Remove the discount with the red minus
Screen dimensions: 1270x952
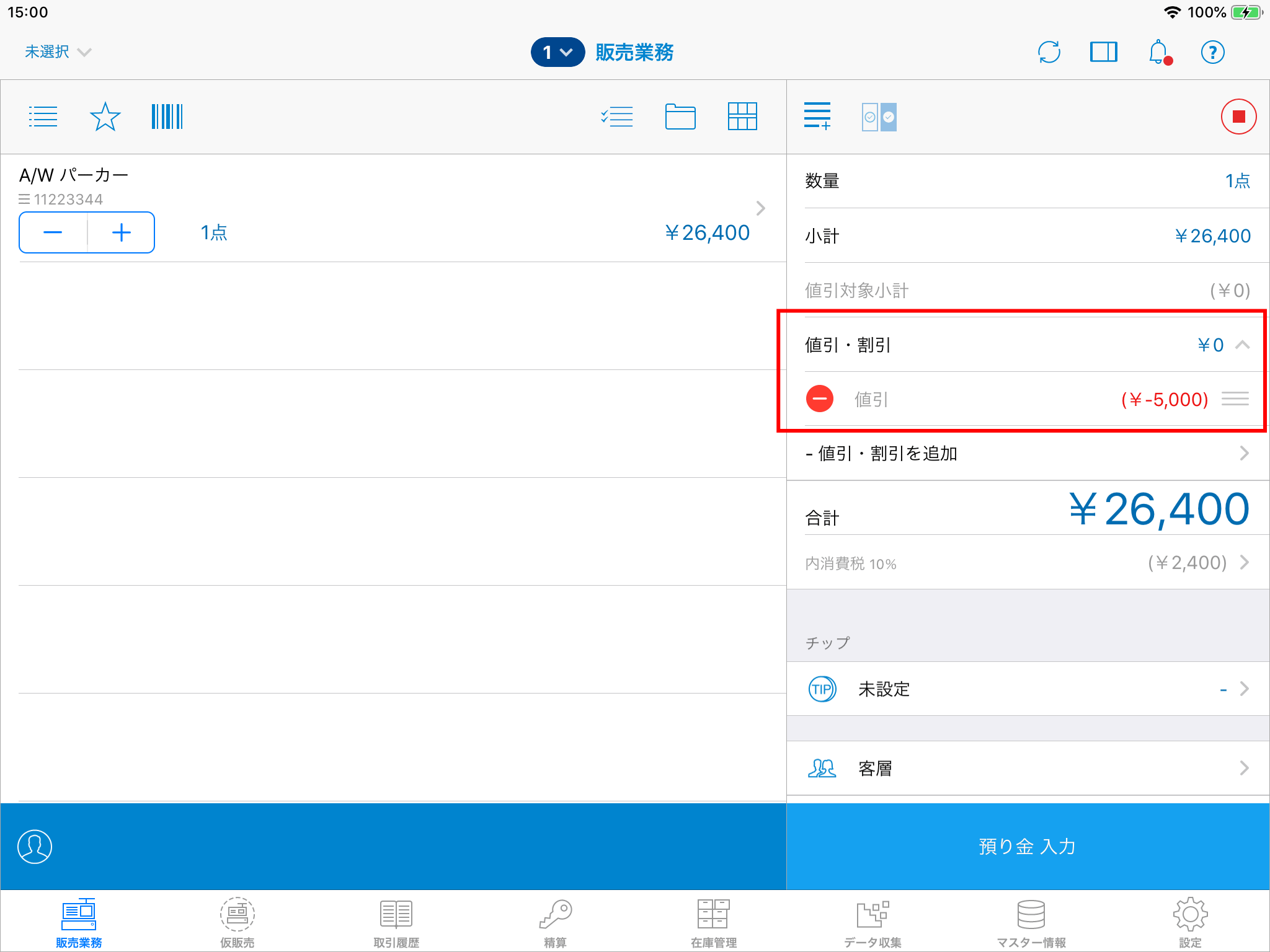pos(819,399)
